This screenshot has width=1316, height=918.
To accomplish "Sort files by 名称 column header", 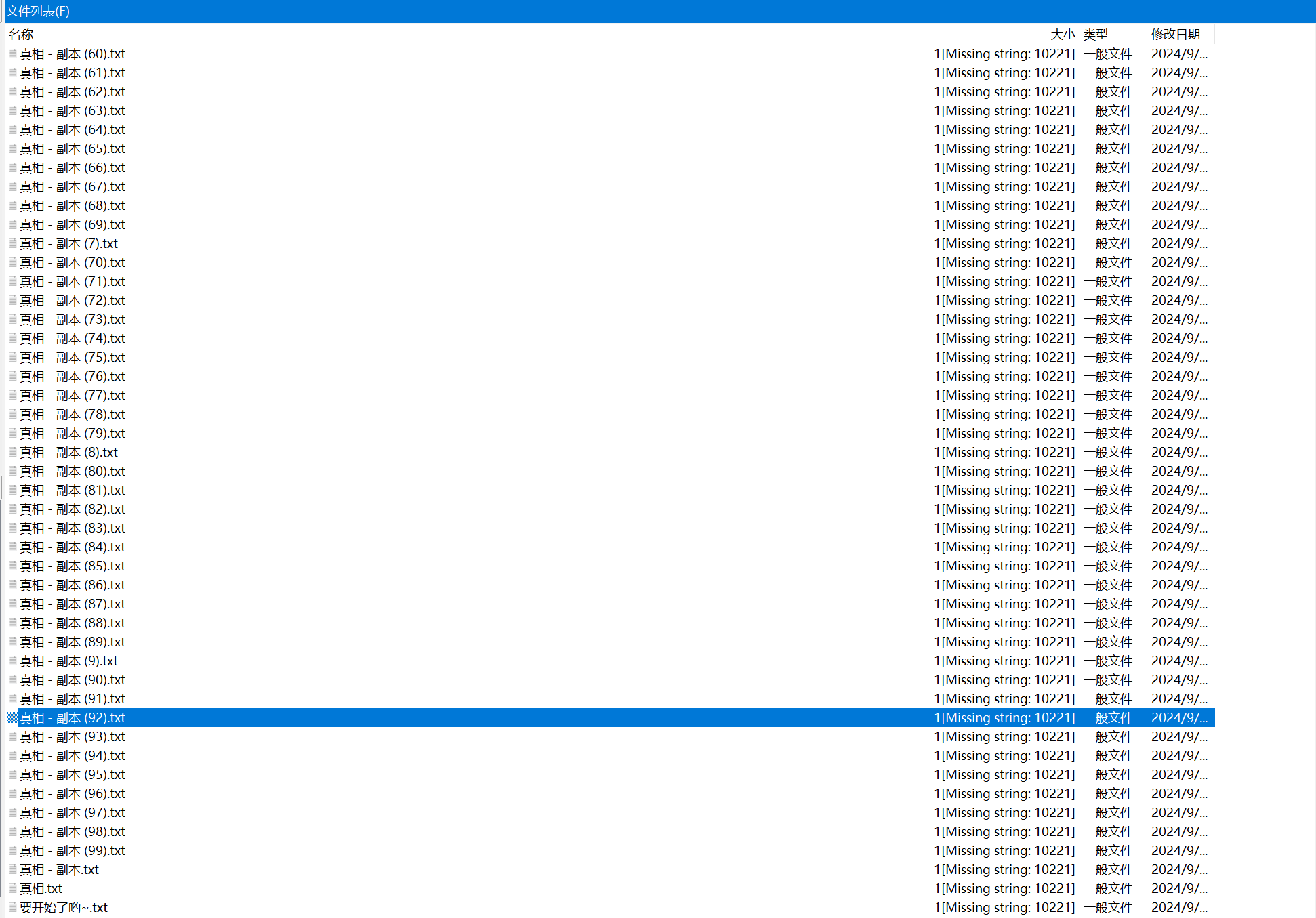I will pos(22,34).
